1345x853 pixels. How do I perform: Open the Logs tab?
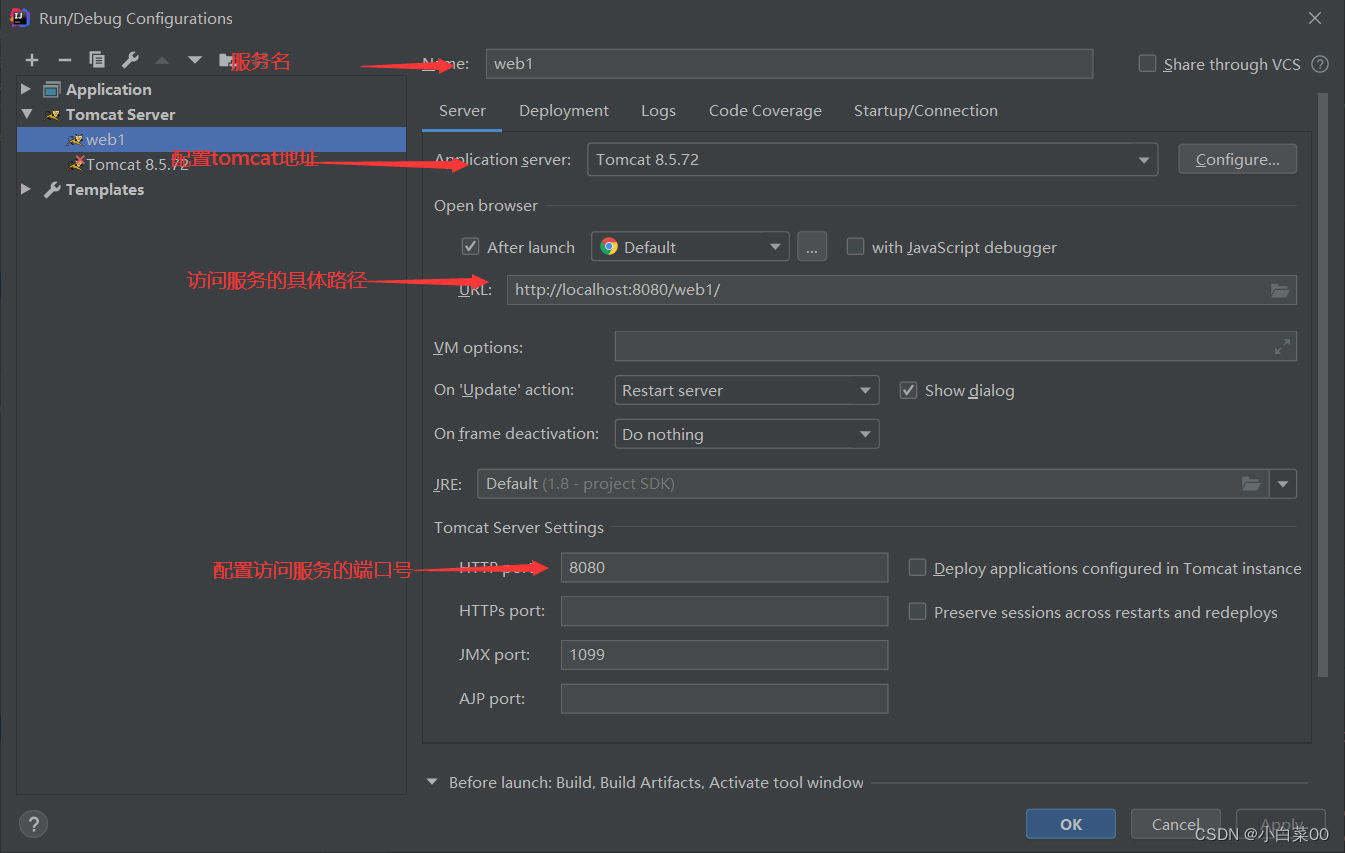point(658,111)
